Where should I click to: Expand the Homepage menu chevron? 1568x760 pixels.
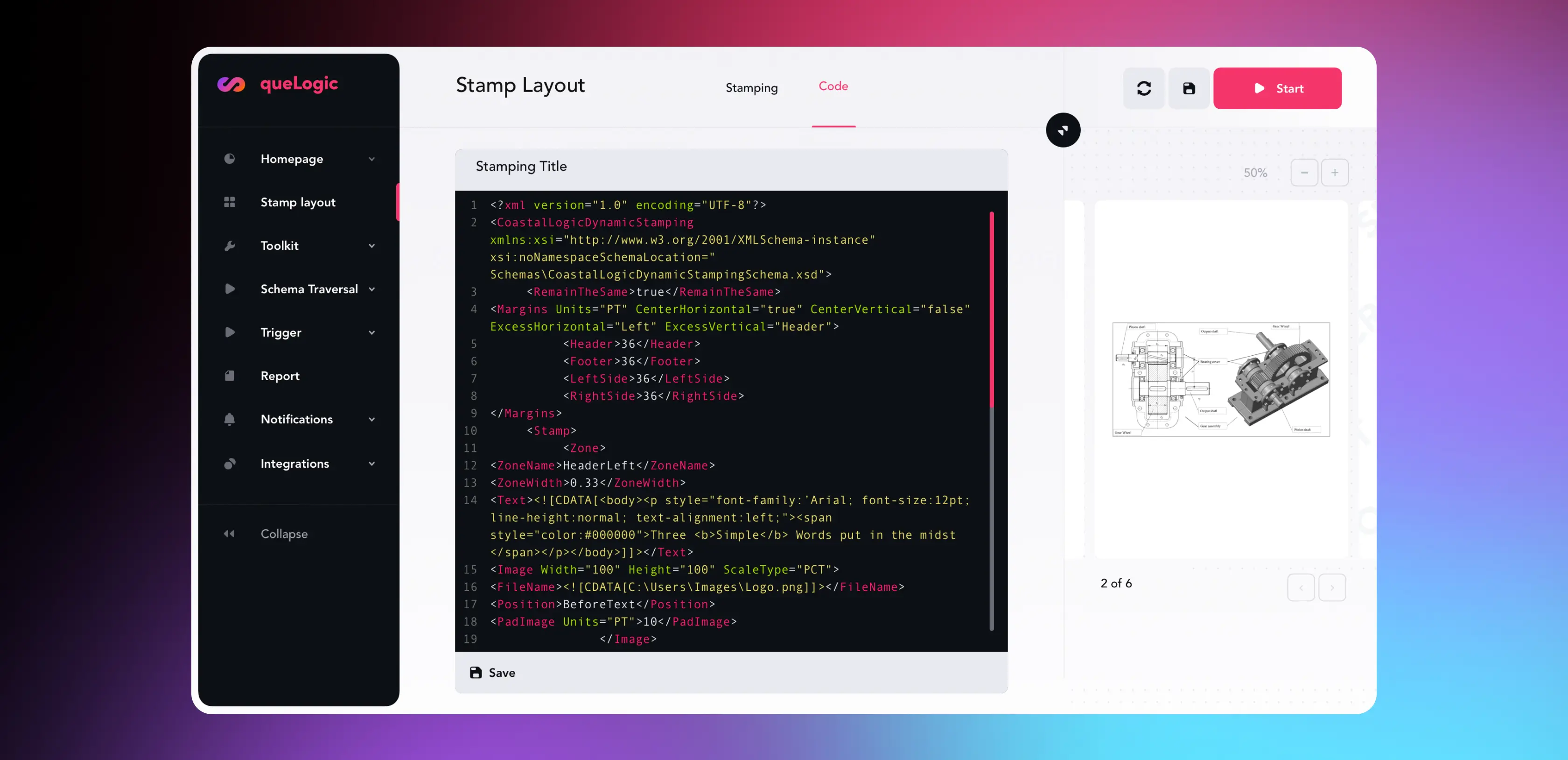[371, 159]
